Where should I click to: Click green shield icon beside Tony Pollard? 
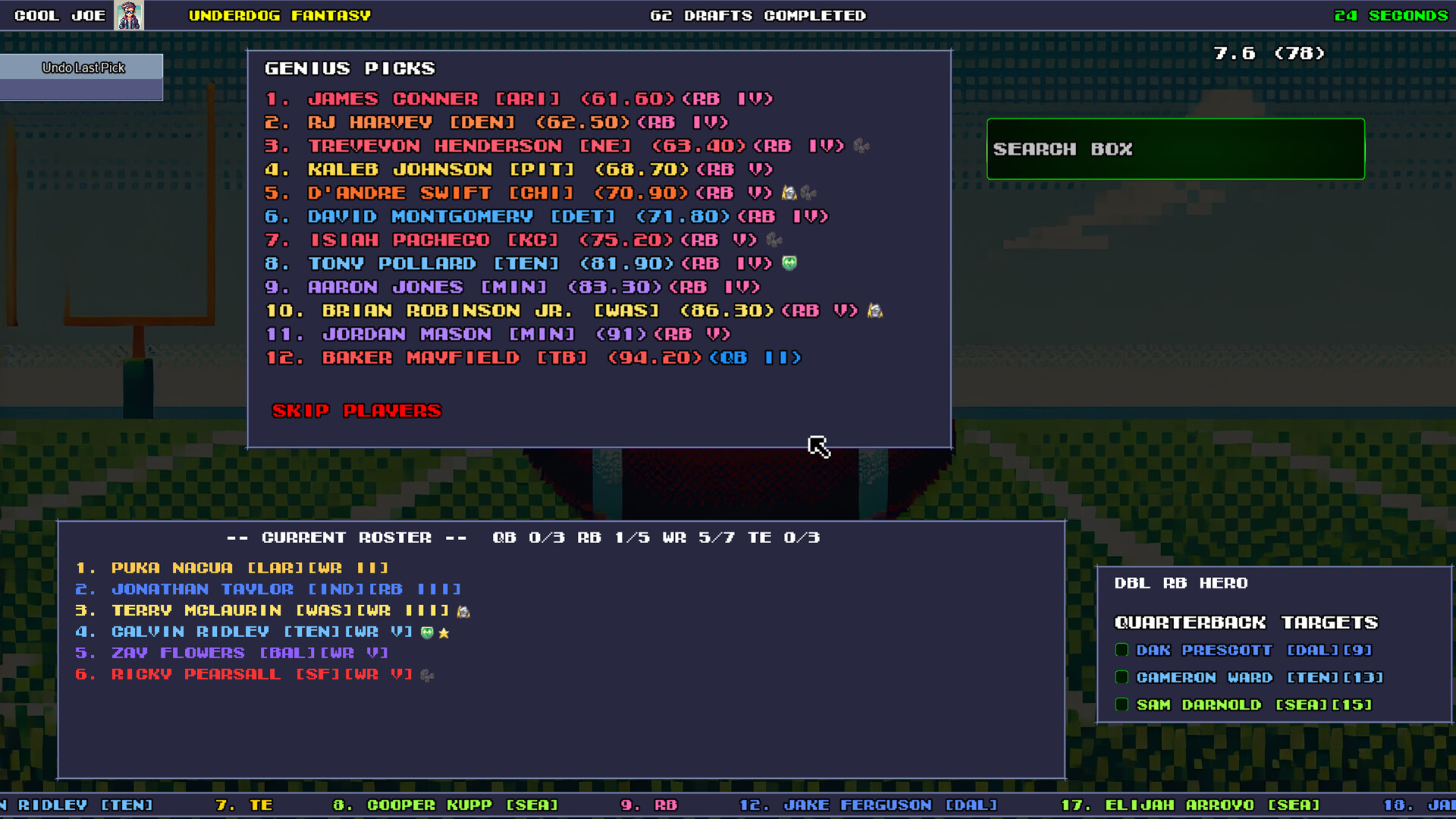[x=789, y=263]
